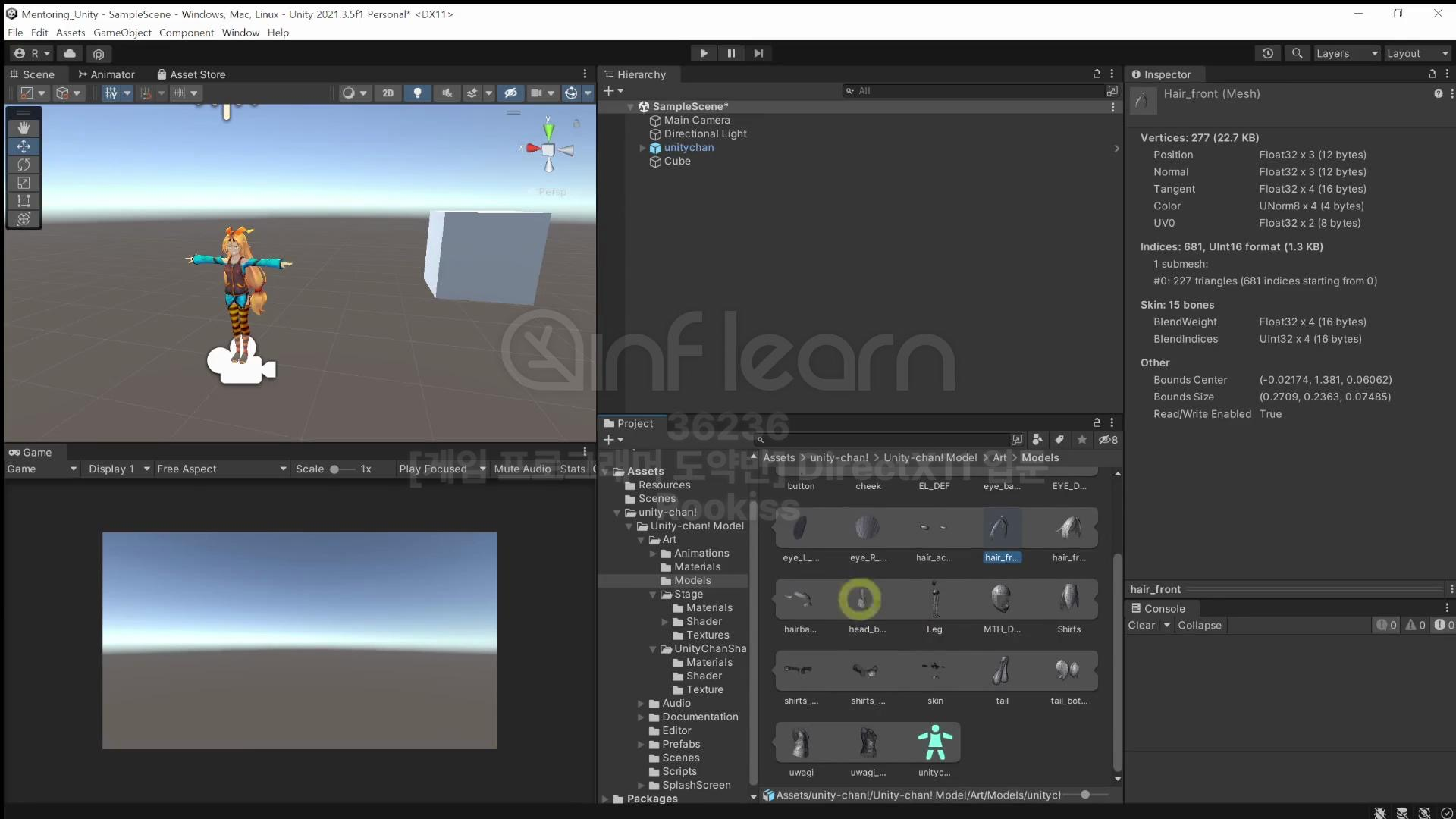Open the Free Aspect dropdown
The width and height of the screenshot is (1456, 819).
click(221, 469)
